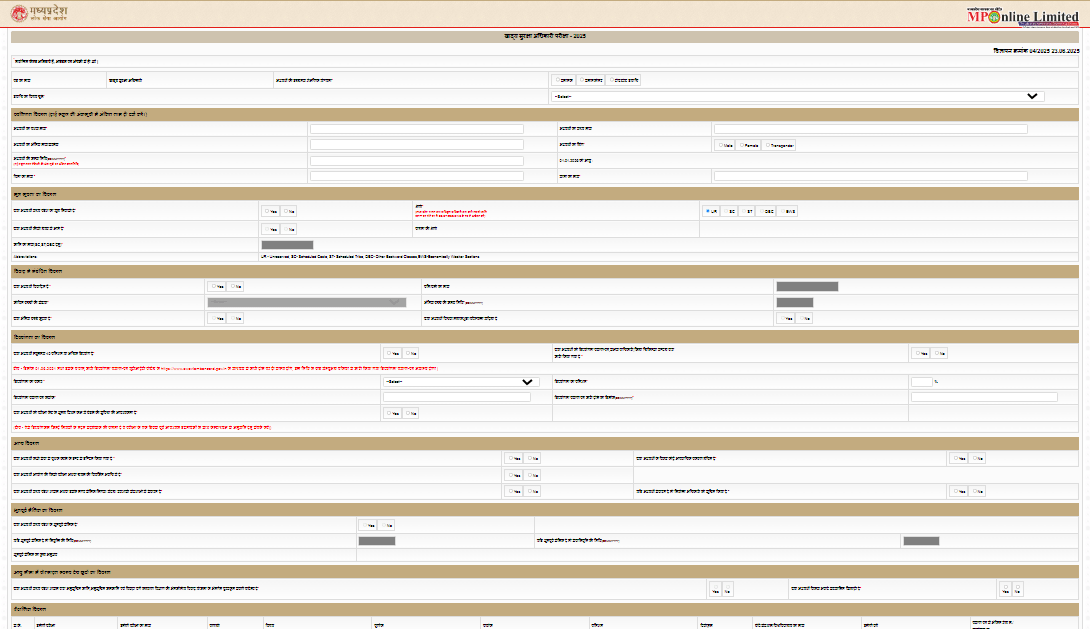Select Yes in age relaxation section's left question
The width and height of the screenshot is (1090, 629).
[x=715, y=589]
